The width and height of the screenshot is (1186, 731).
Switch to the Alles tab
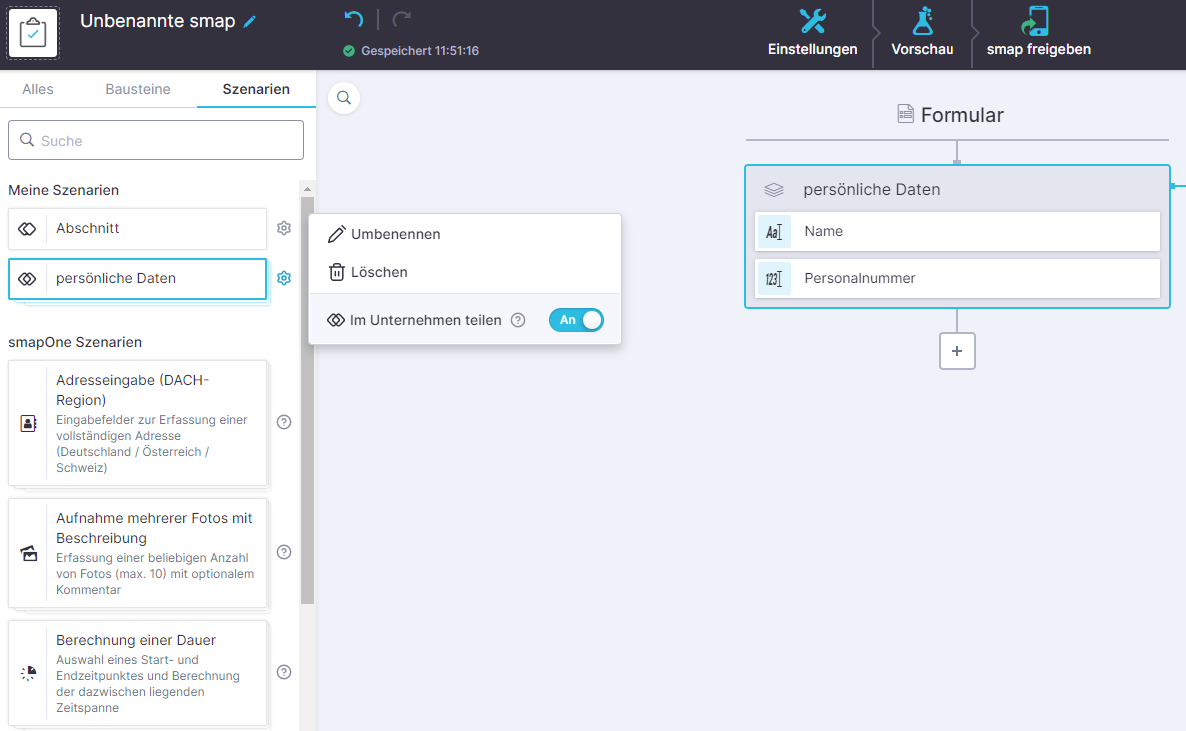click(38, 89)
